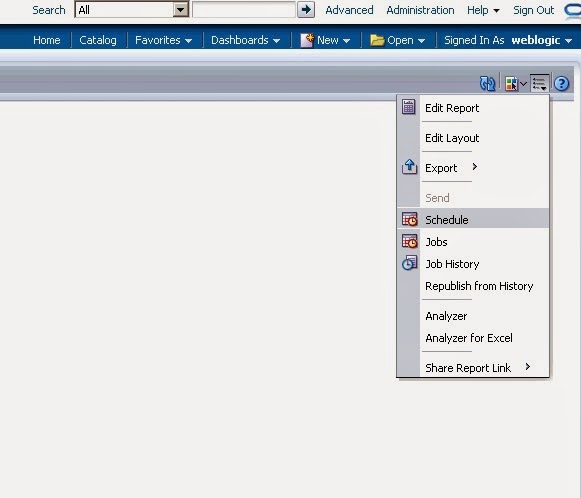
Task: Select the Jobs menu entry
Action: coord(436,242)
